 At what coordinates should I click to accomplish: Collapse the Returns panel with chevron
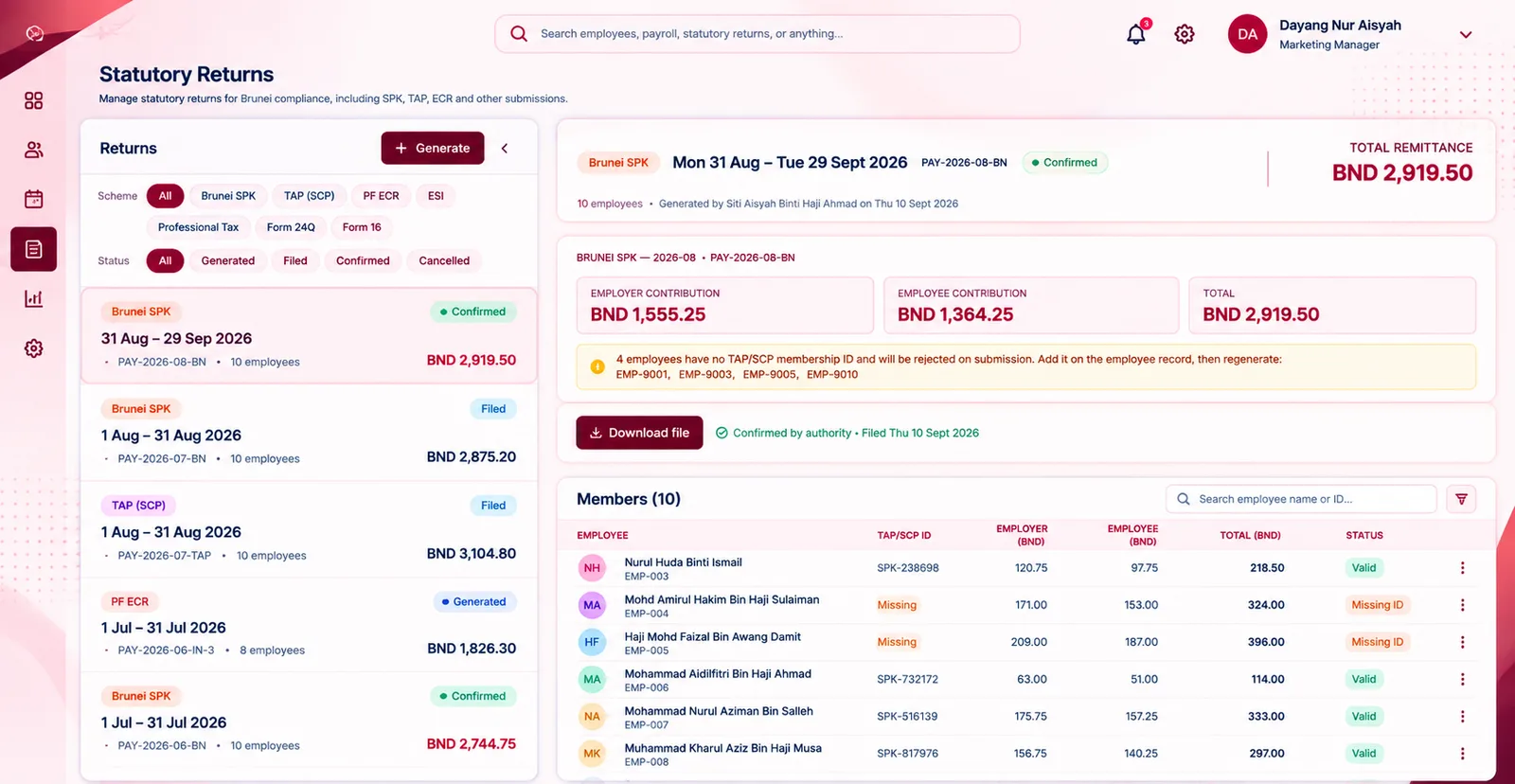coord(505,149)
